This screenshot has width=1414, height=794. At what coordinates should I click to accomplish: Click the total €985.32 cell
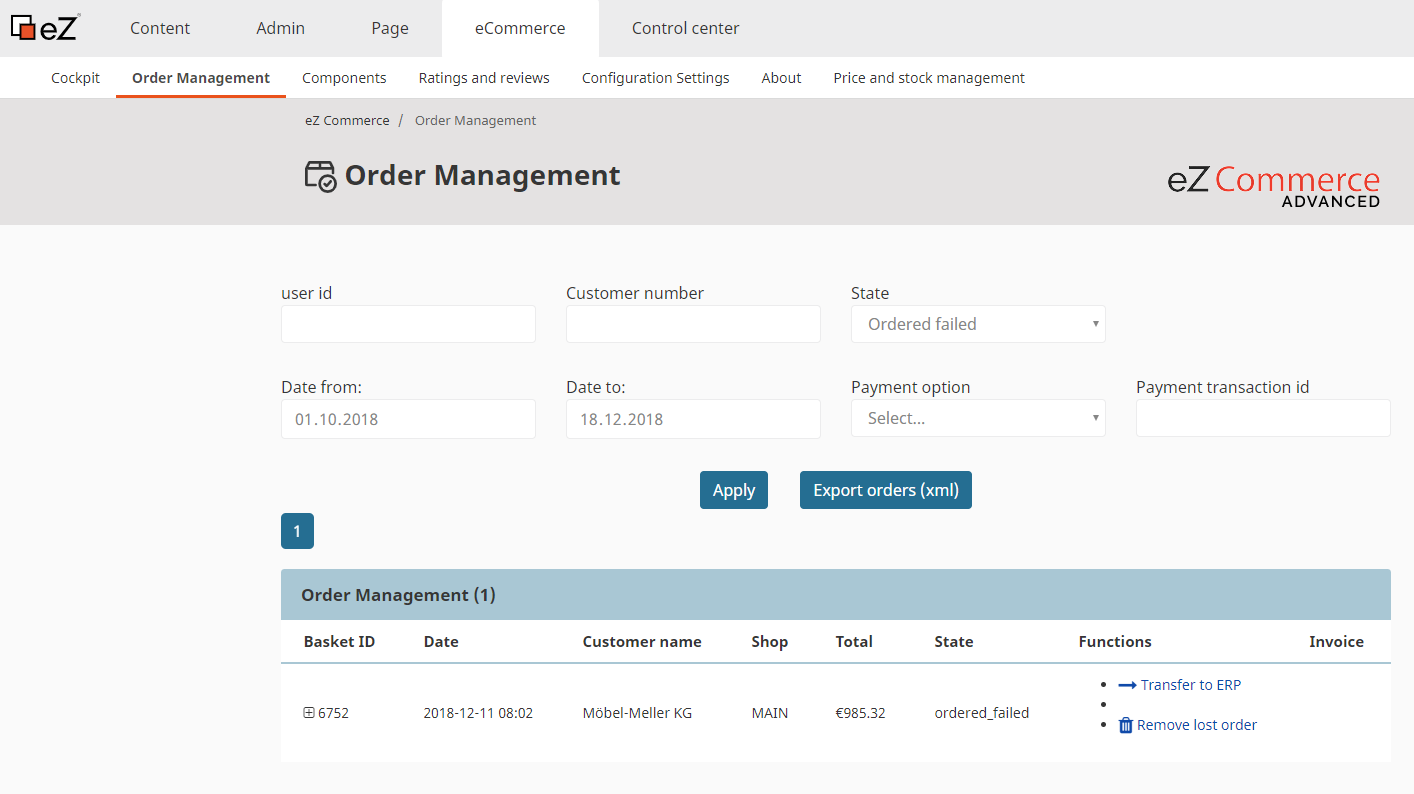coord(860,713)
